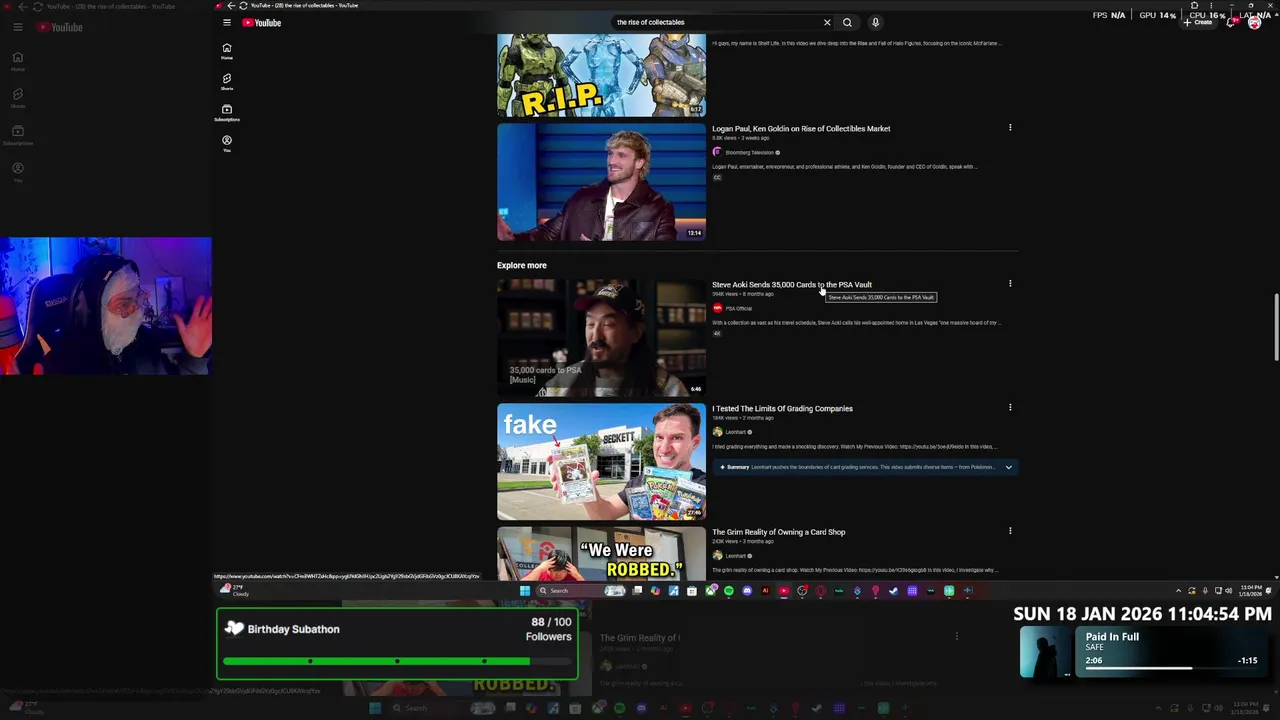
Task: Clear the search box with X
Action: (x=827, y=22)
